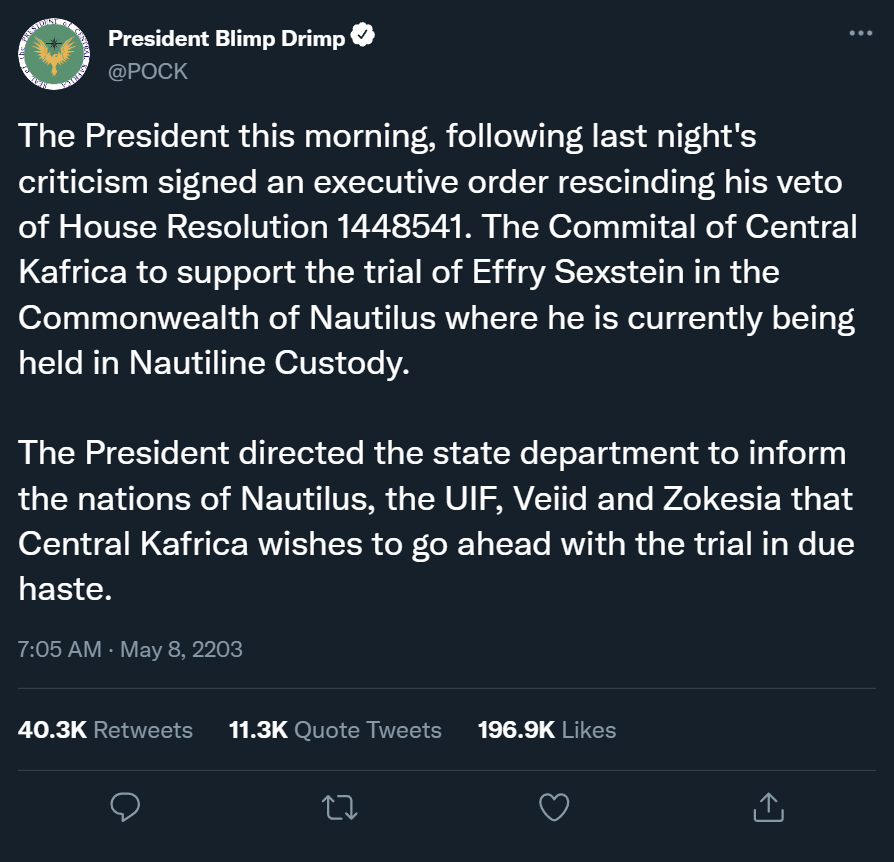The height and width of the screenshot is (862, 894).
Task: Show who gave the 196.9K Likes
Action: [546, 730]
